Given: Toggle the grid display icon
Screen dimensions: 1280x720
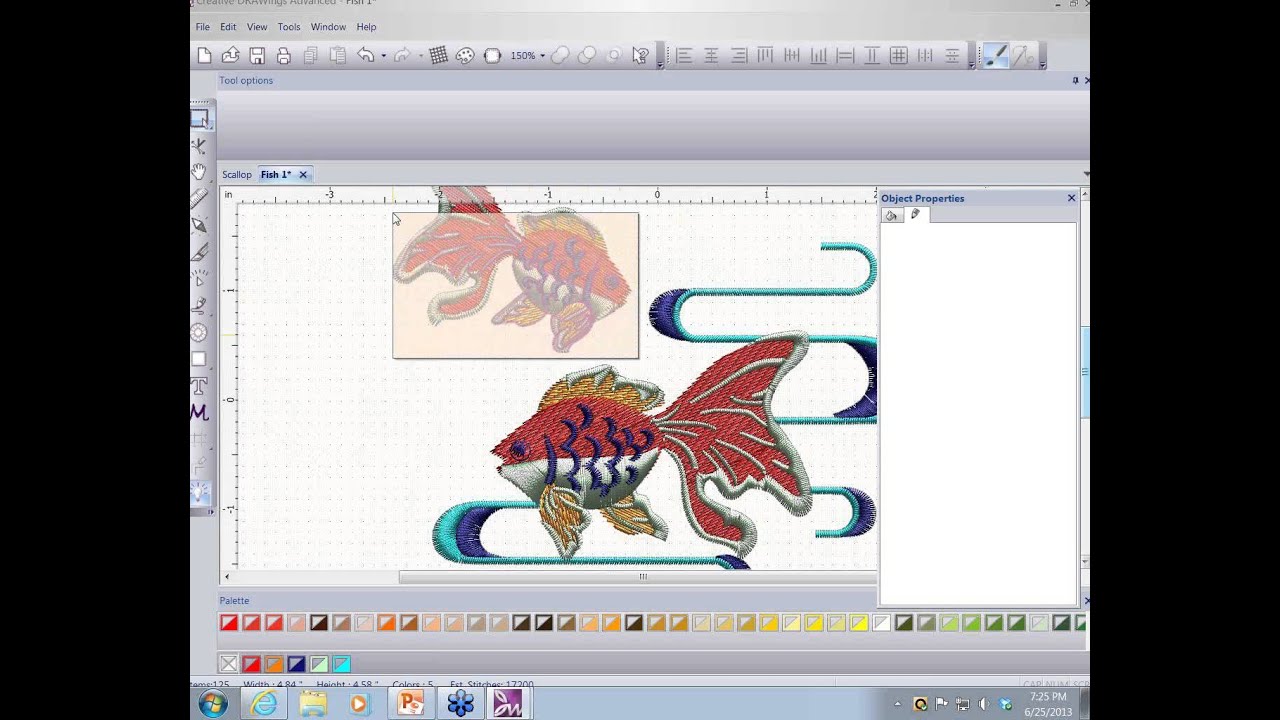Looking at the screenshot, I should point(438,56).
